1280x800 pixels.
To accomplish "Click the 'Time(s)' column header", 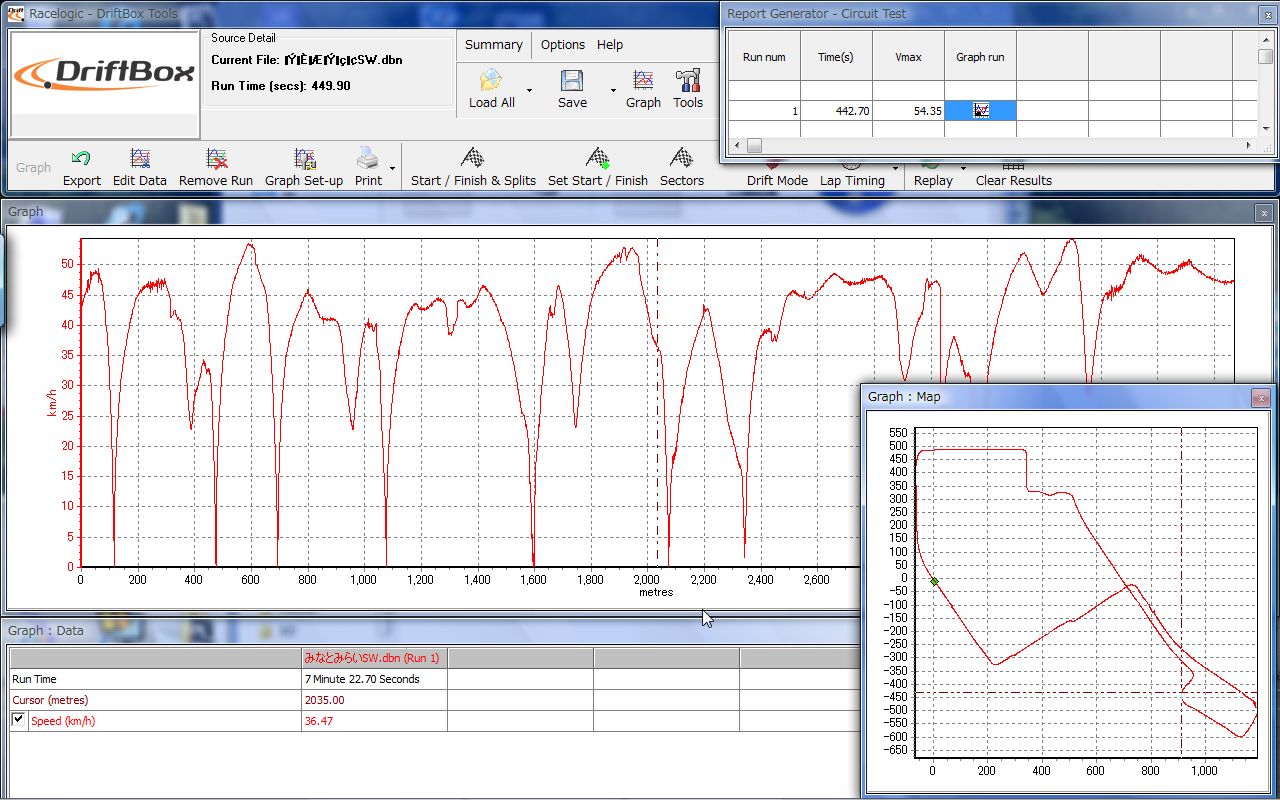I will 836,57.
